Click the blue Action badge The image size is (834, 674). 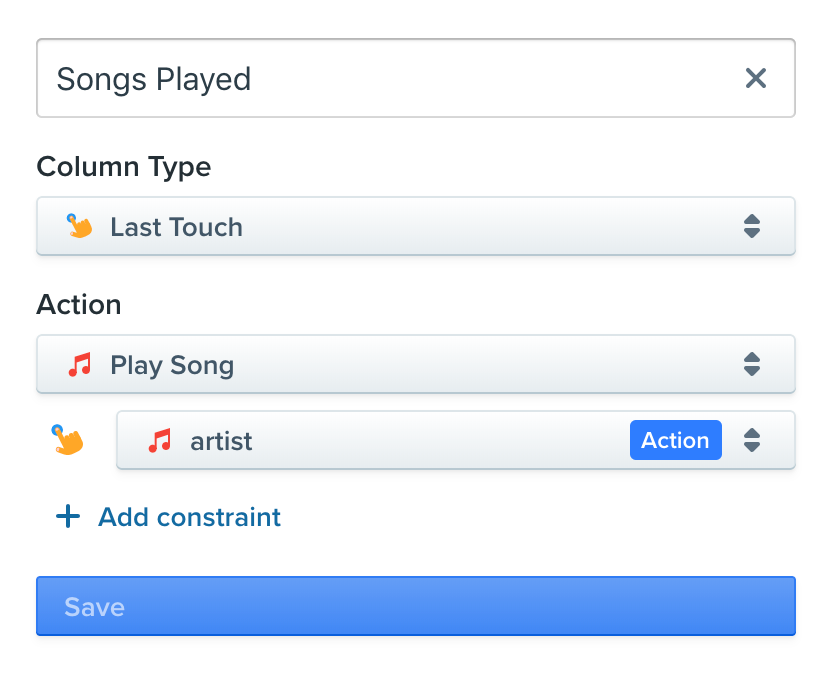coord(675,440)
